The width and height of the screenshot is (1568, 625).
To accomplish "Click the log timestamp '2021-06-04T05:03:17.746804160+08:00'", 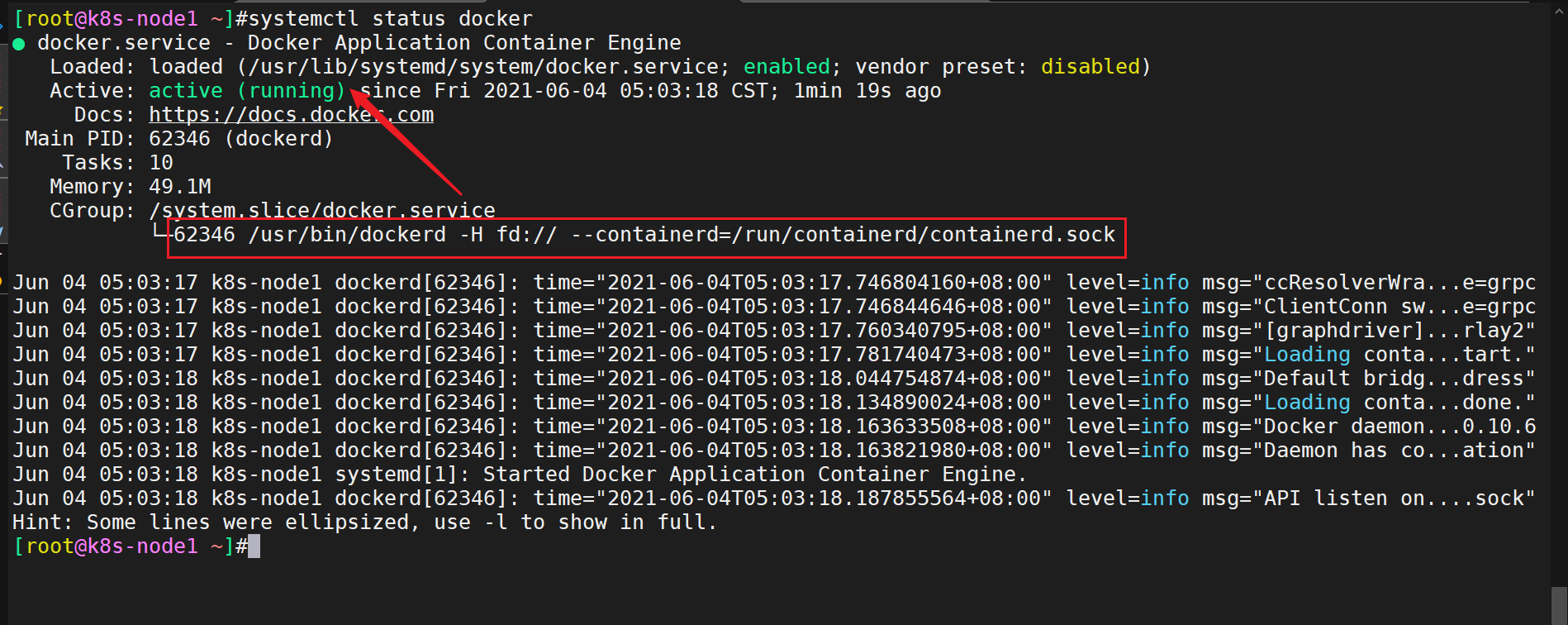I will (x=824, y=282).
